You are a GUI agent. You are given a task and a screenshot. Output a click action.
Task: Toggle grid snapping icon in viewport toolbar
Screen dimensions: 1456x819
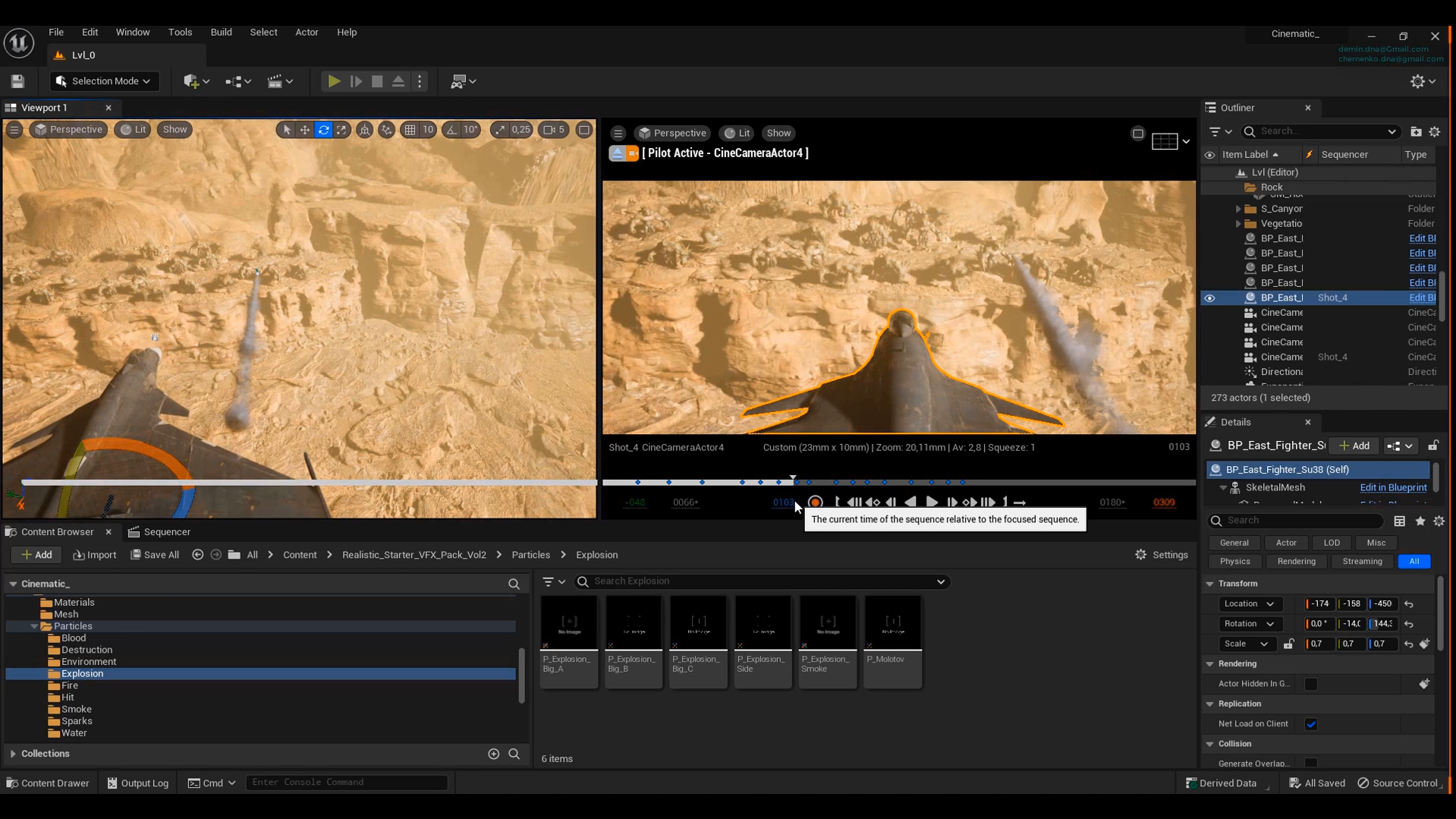point(410,130)
